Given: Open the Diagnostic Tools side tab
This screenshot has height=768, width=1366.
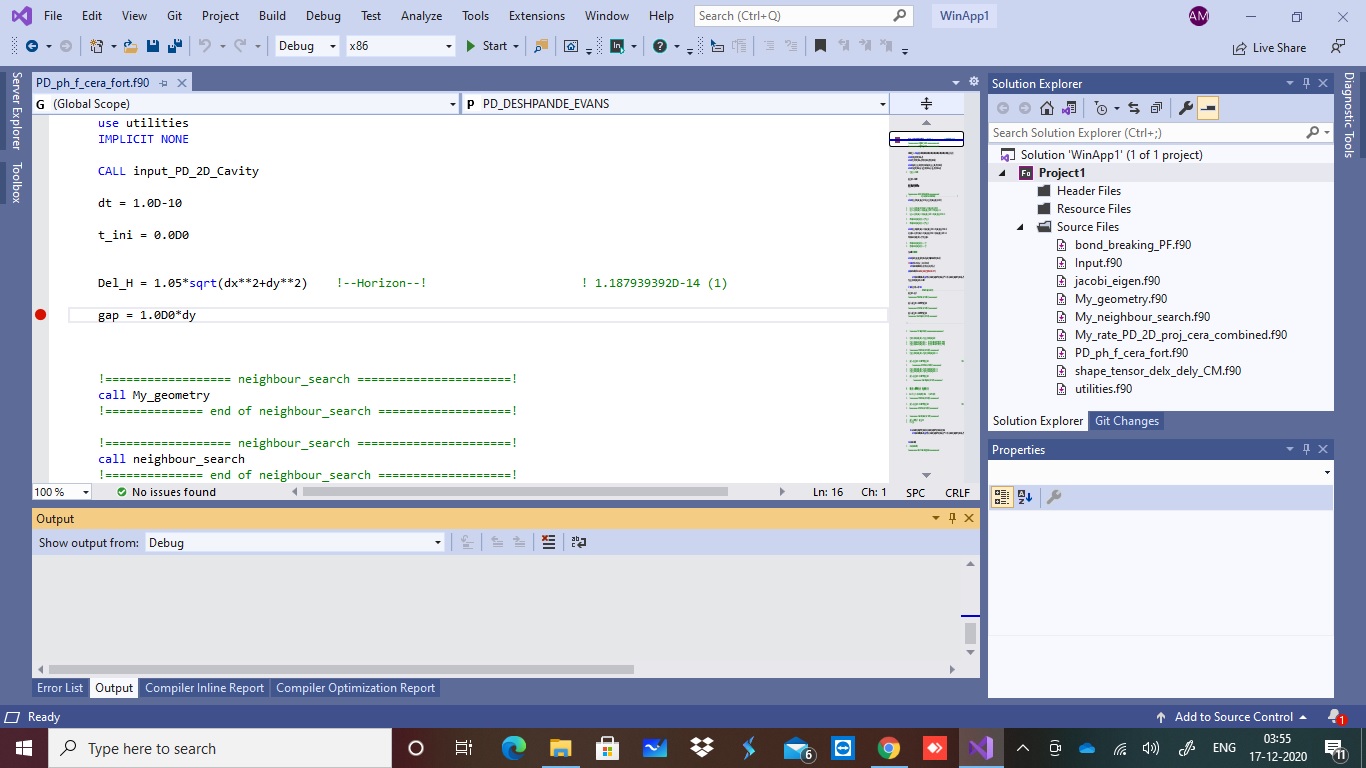Looking at the screenshot, I should click(1349, 115).
